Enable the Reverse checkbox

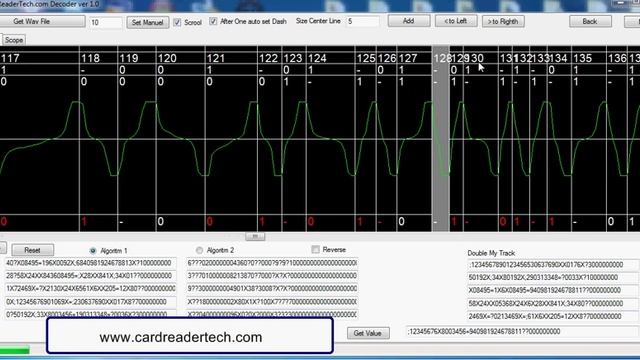(315, 249)
